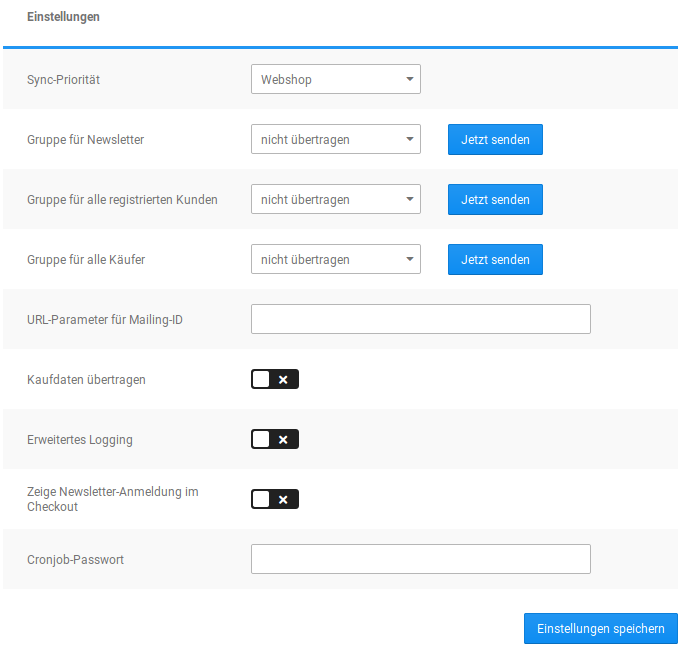
Task: Click into the Cronjob-Passwort input field
Action: (x=420, y=559)
